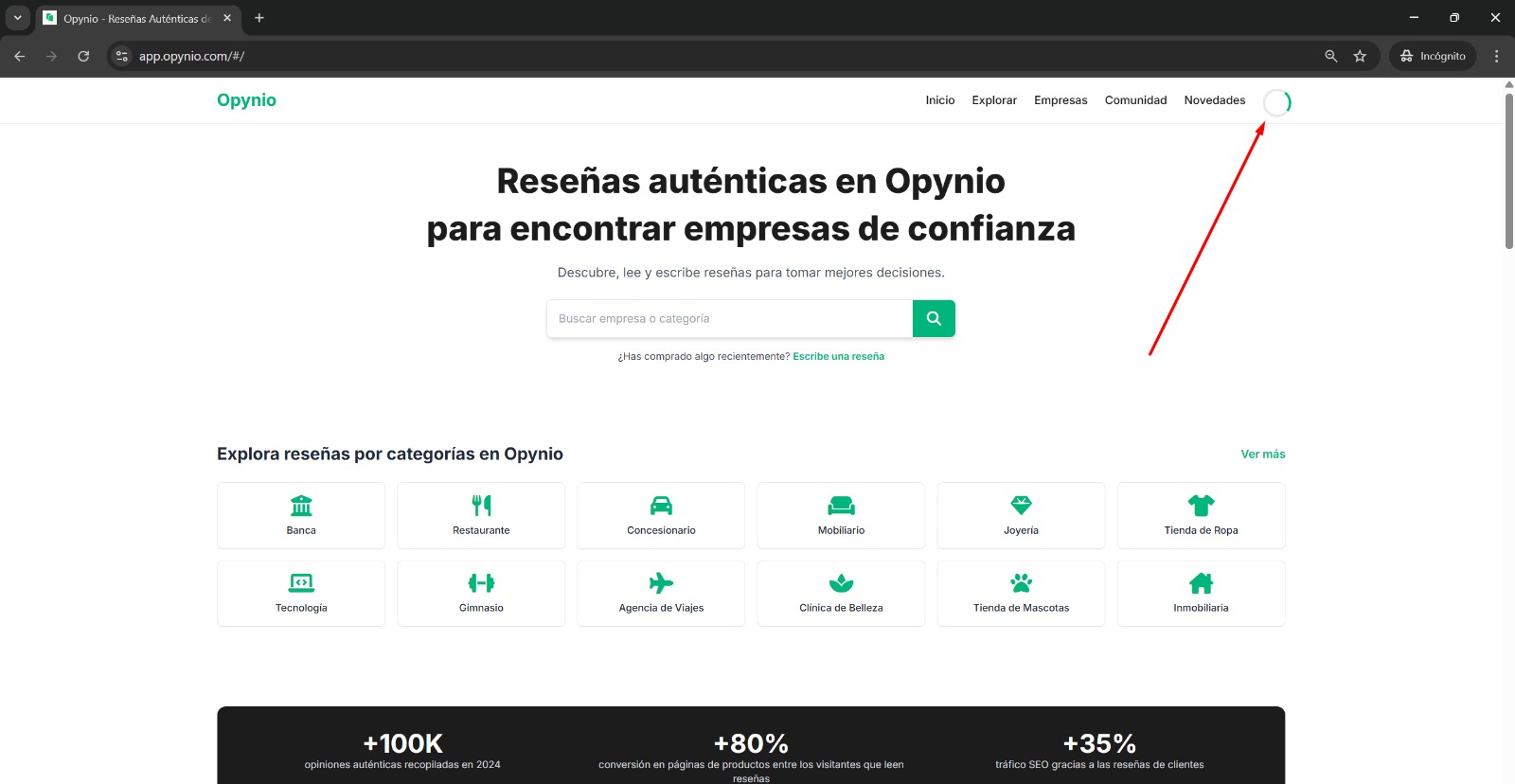Image resolution: width=1515 pixels, height=784 pixels.
Task: Open the Novedades menu item
Action: click(x=1215, y=100)
